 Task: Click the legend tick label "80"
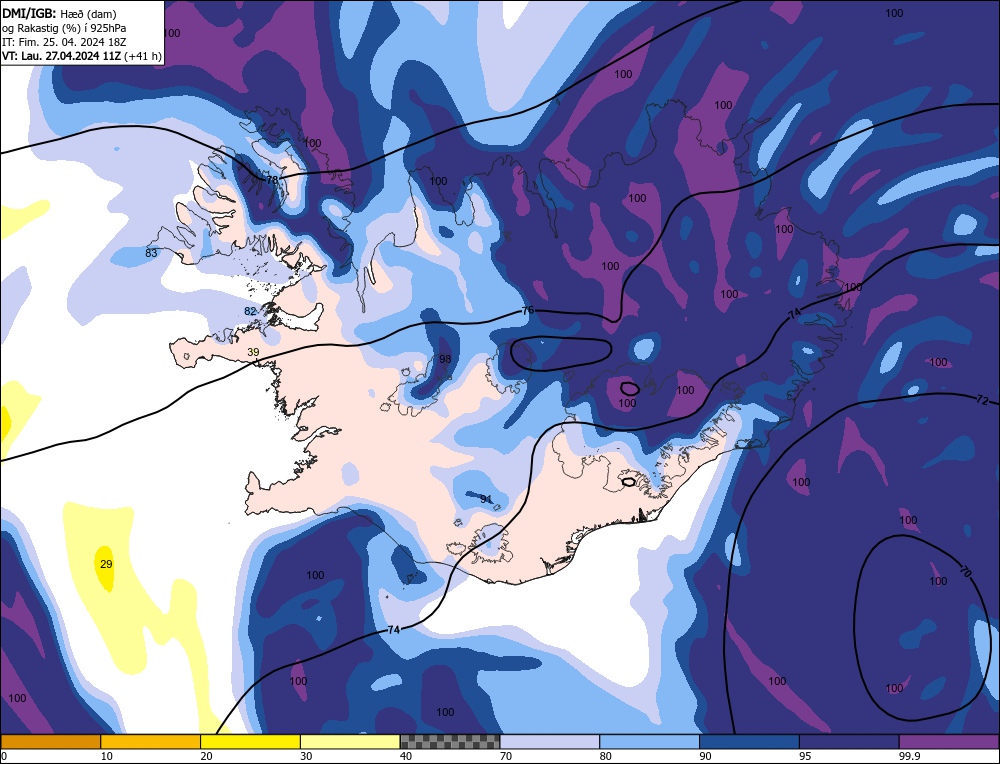[605, 756]
